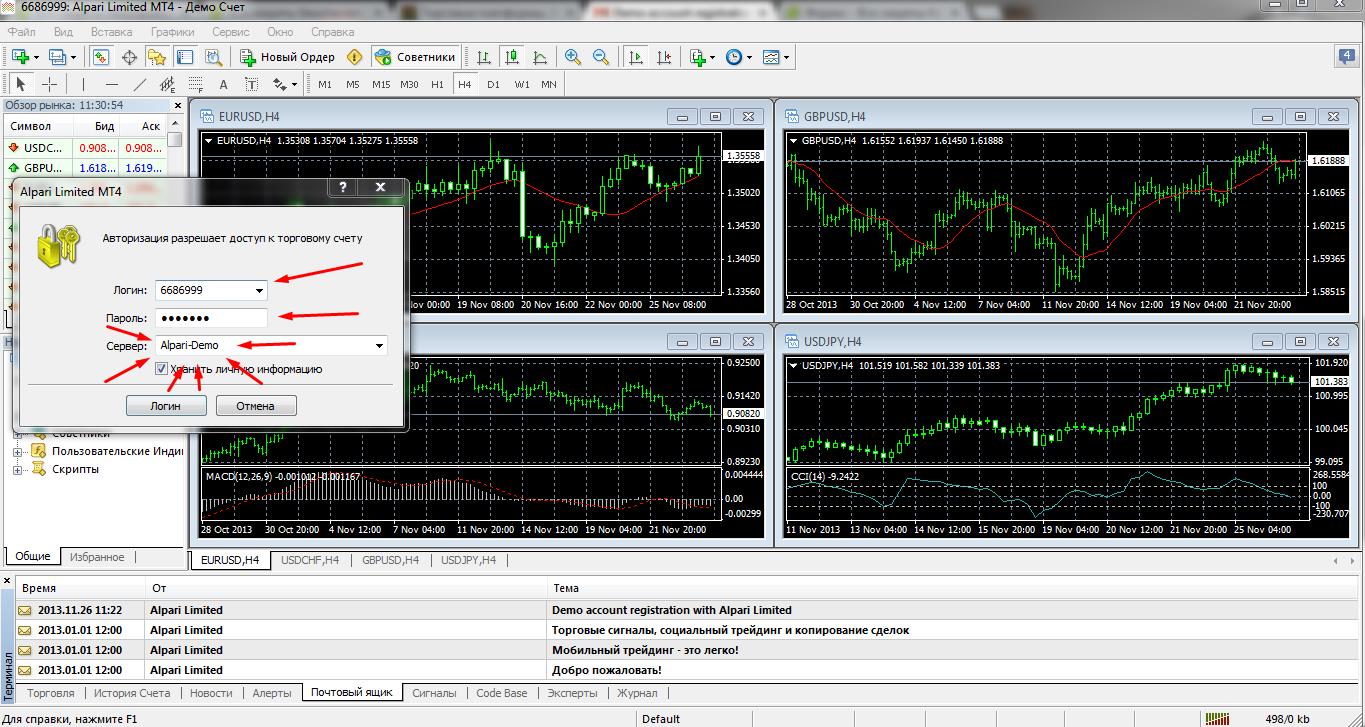This screenshot has height=727, width=1365.
Task: Open the Сервер Alpari-Demo dropdown
Action: tap(379, 346)
